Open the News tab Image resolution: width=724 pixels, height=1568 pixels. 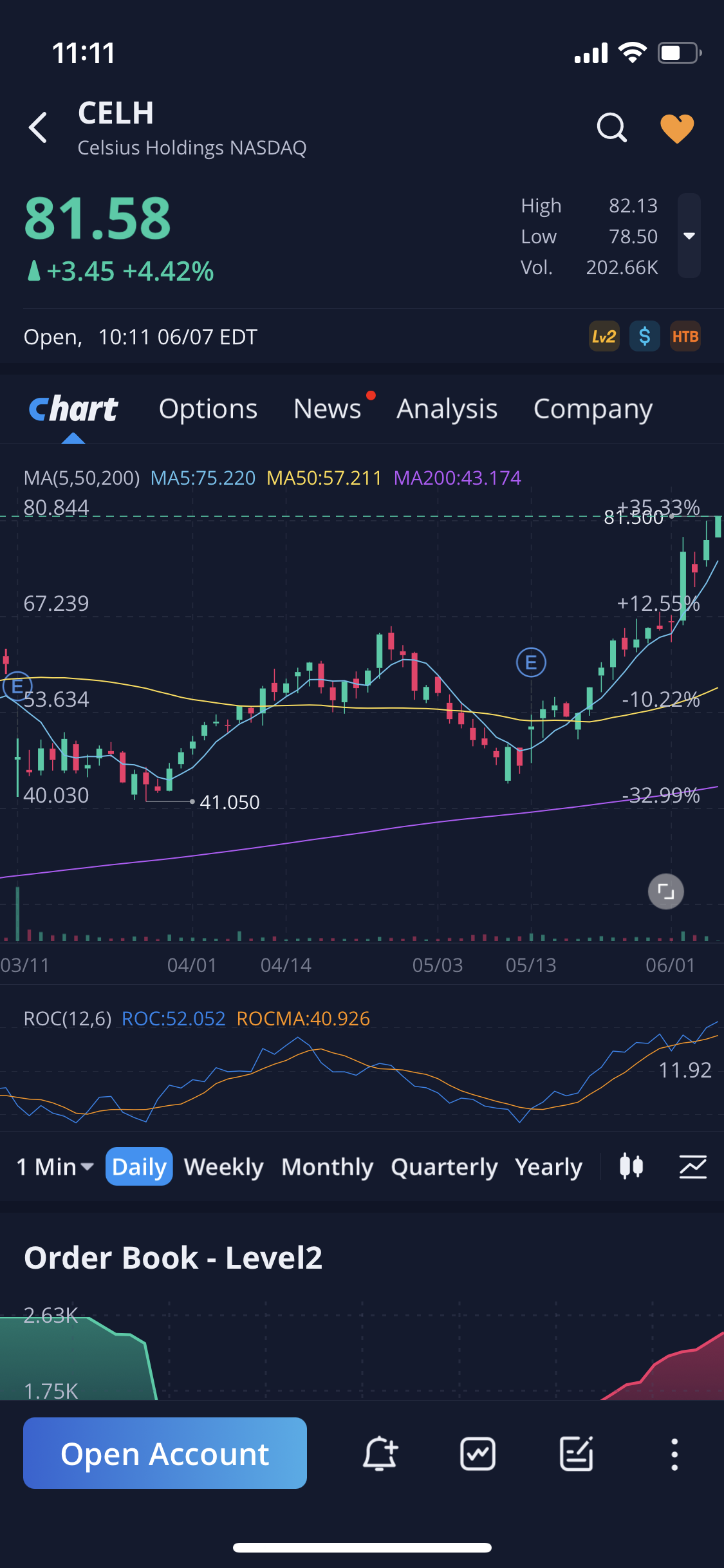coord(327,409)
